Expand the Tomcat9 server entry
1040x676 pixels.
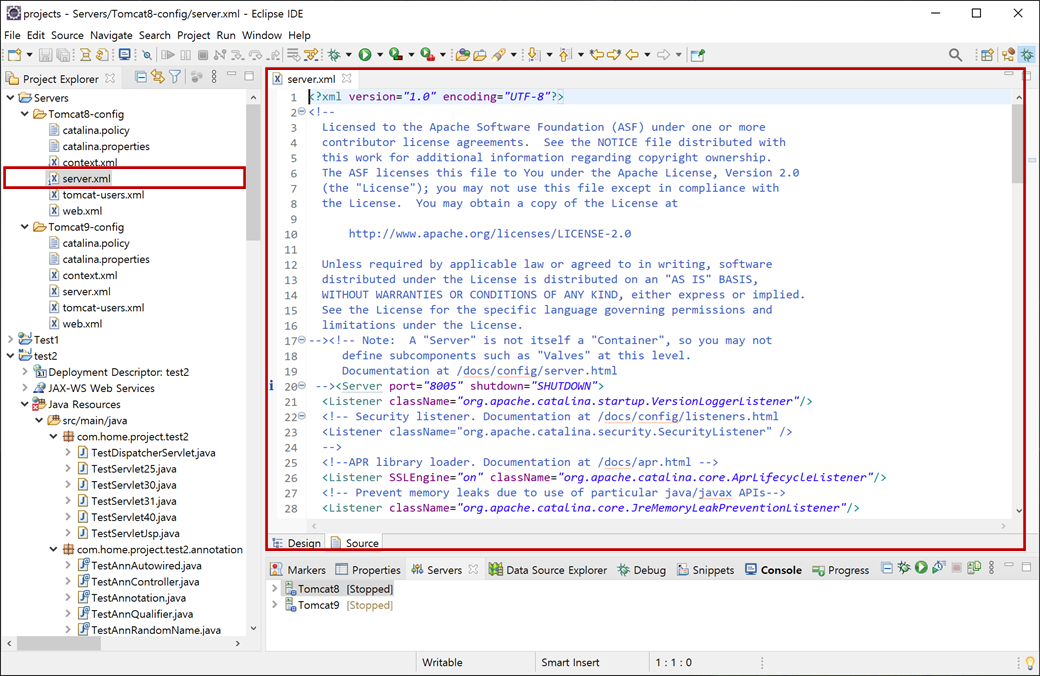(275, 604)
